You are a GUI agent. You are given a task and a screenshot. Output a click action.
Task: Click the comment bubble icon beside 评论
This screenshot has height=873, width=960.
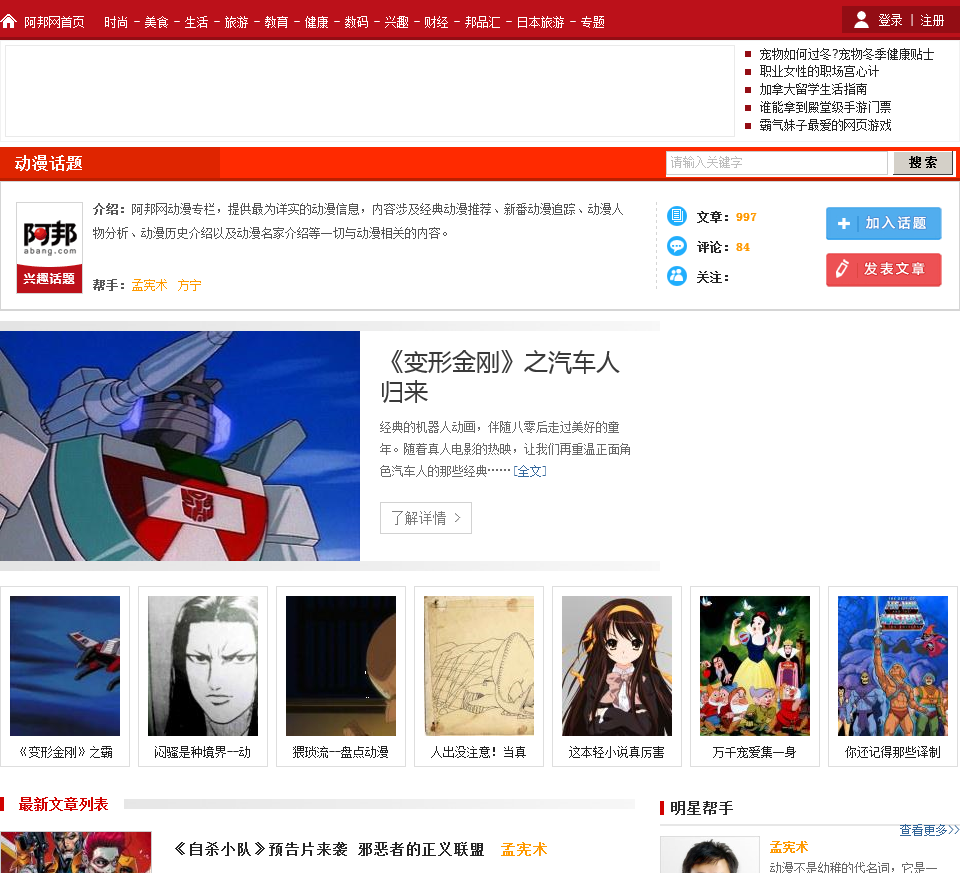[x=677, y=246]
